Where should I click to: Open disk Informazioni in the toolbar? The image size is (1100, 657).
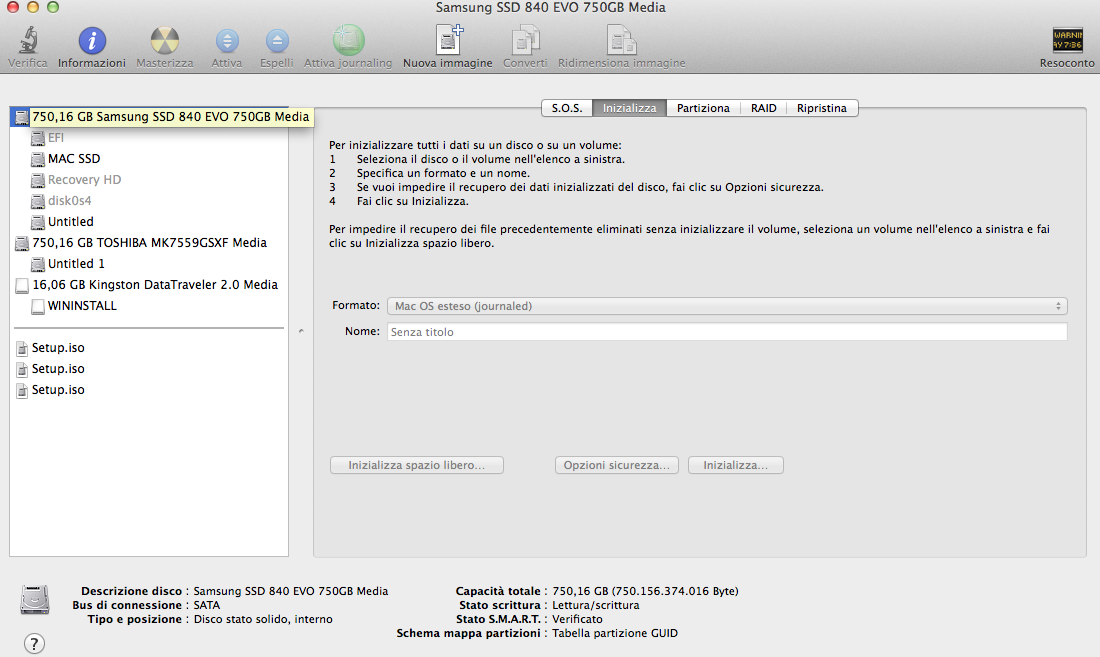click(92, 41)
